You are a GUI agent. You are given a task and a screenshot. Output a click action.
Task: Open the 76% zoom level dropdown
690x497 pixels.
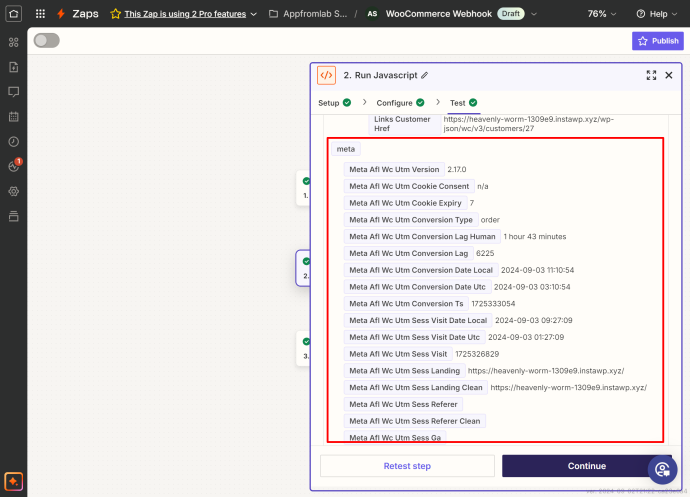602,14
